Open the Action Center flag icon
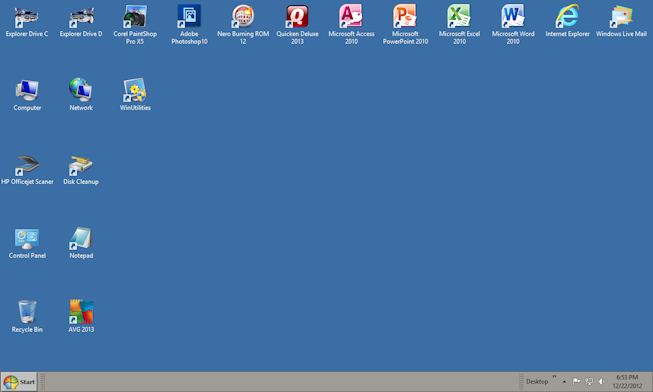This screenshot has height=392, width=653. tap(576, 382)
